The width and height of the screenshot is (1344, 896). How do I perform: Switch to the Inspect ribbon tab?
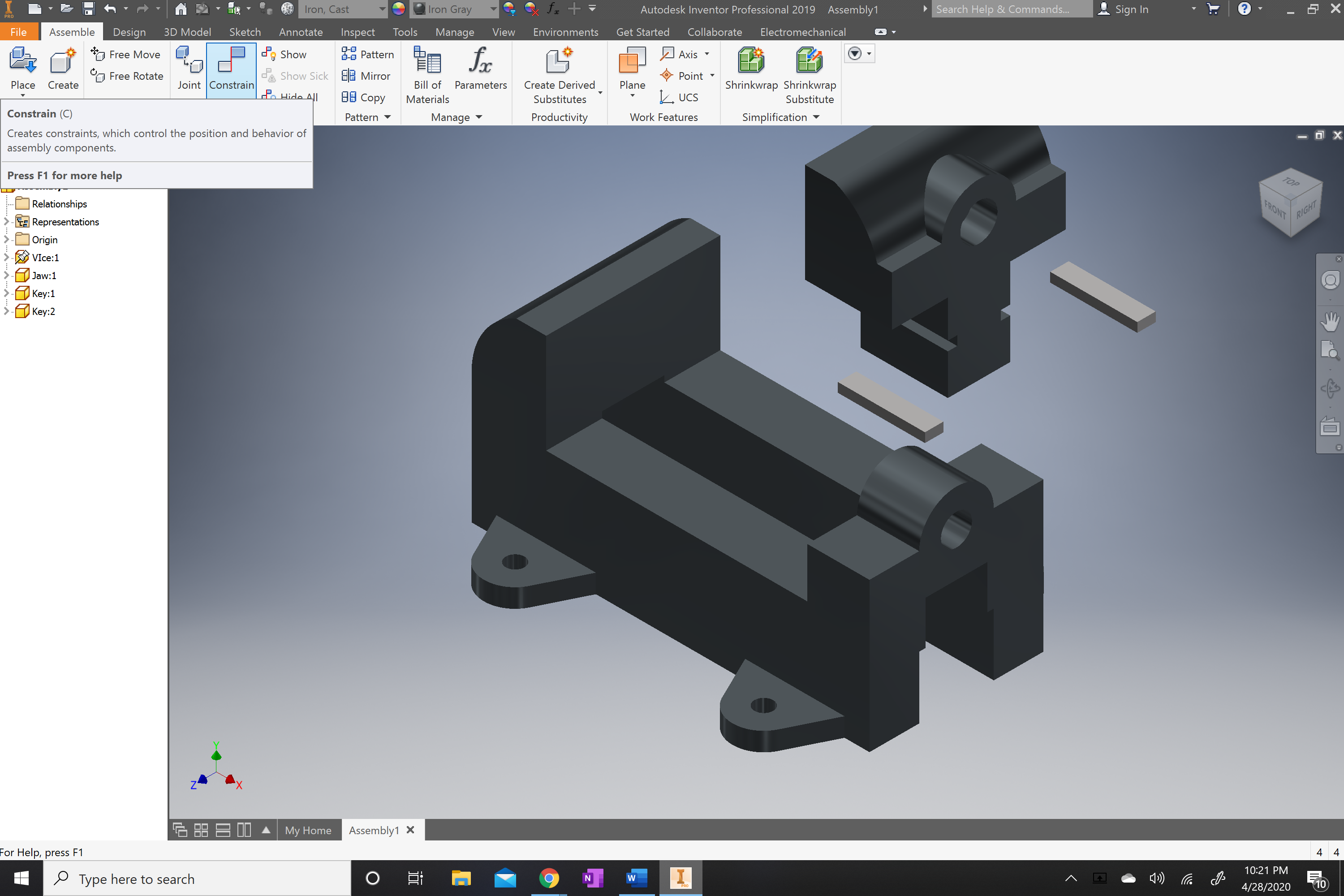point(358,32)
